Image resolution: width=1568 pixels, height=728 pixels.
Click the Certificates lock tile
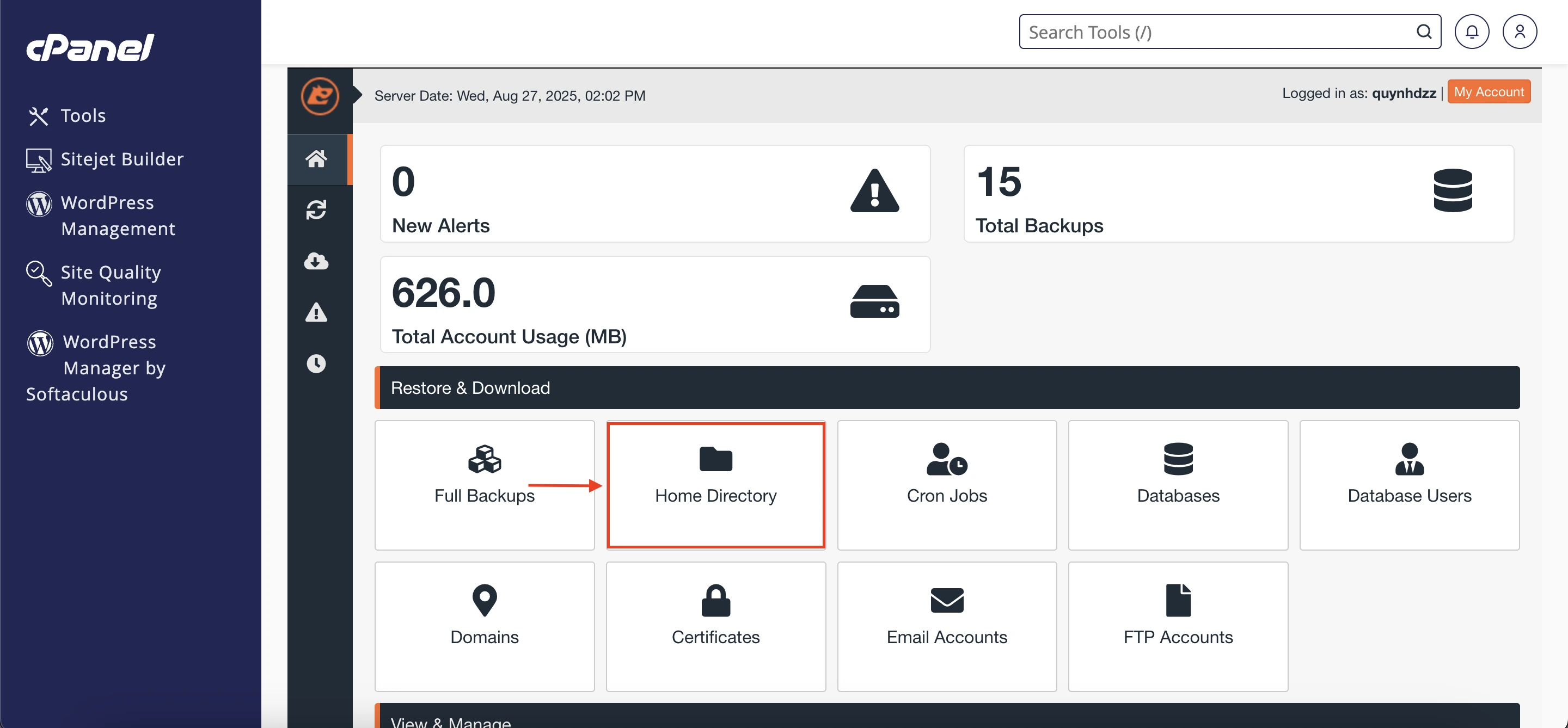715,626
